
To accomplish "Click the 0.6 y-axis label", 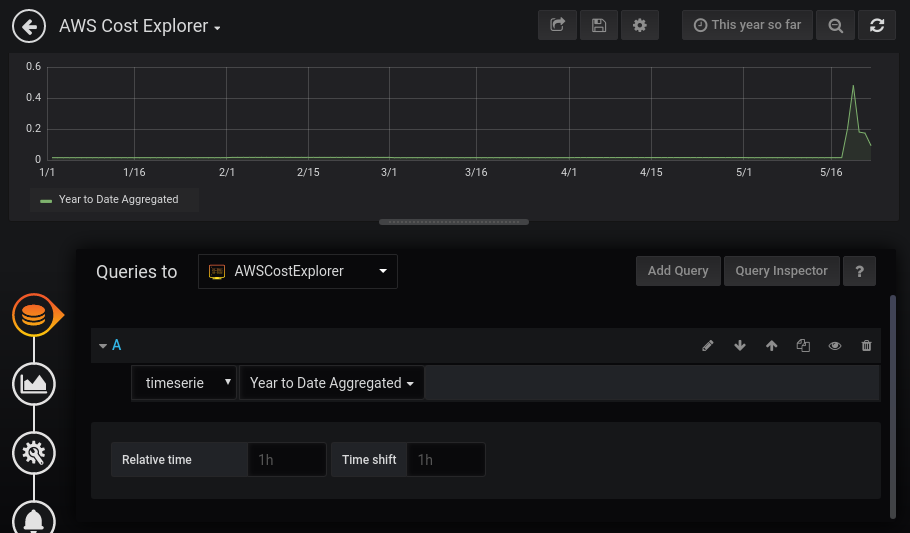I will click(34, 67).
